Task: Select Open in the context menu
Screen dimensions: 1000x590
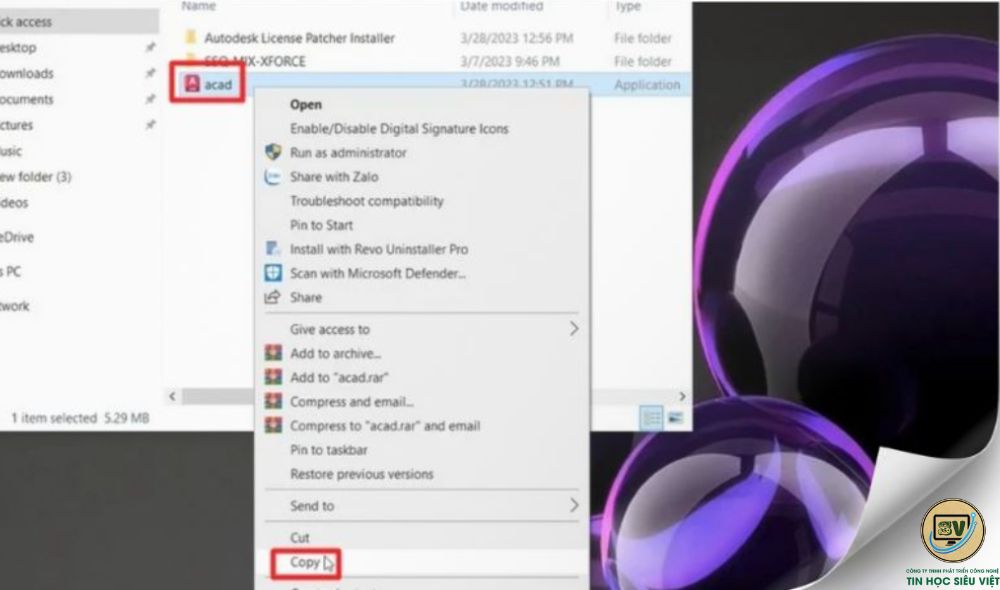Action: 306,105
